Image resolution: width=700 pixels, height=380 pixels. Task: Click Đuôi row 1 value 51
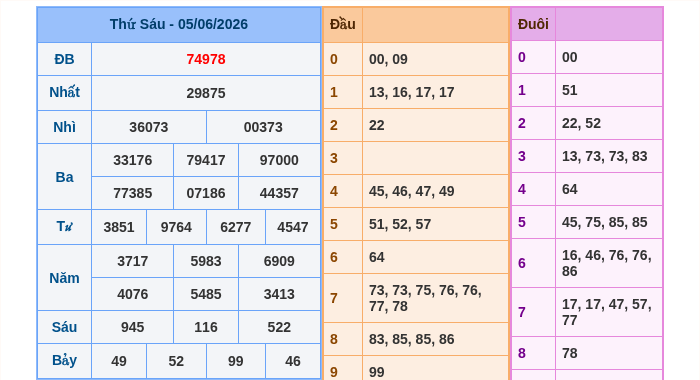coord(570,91)
